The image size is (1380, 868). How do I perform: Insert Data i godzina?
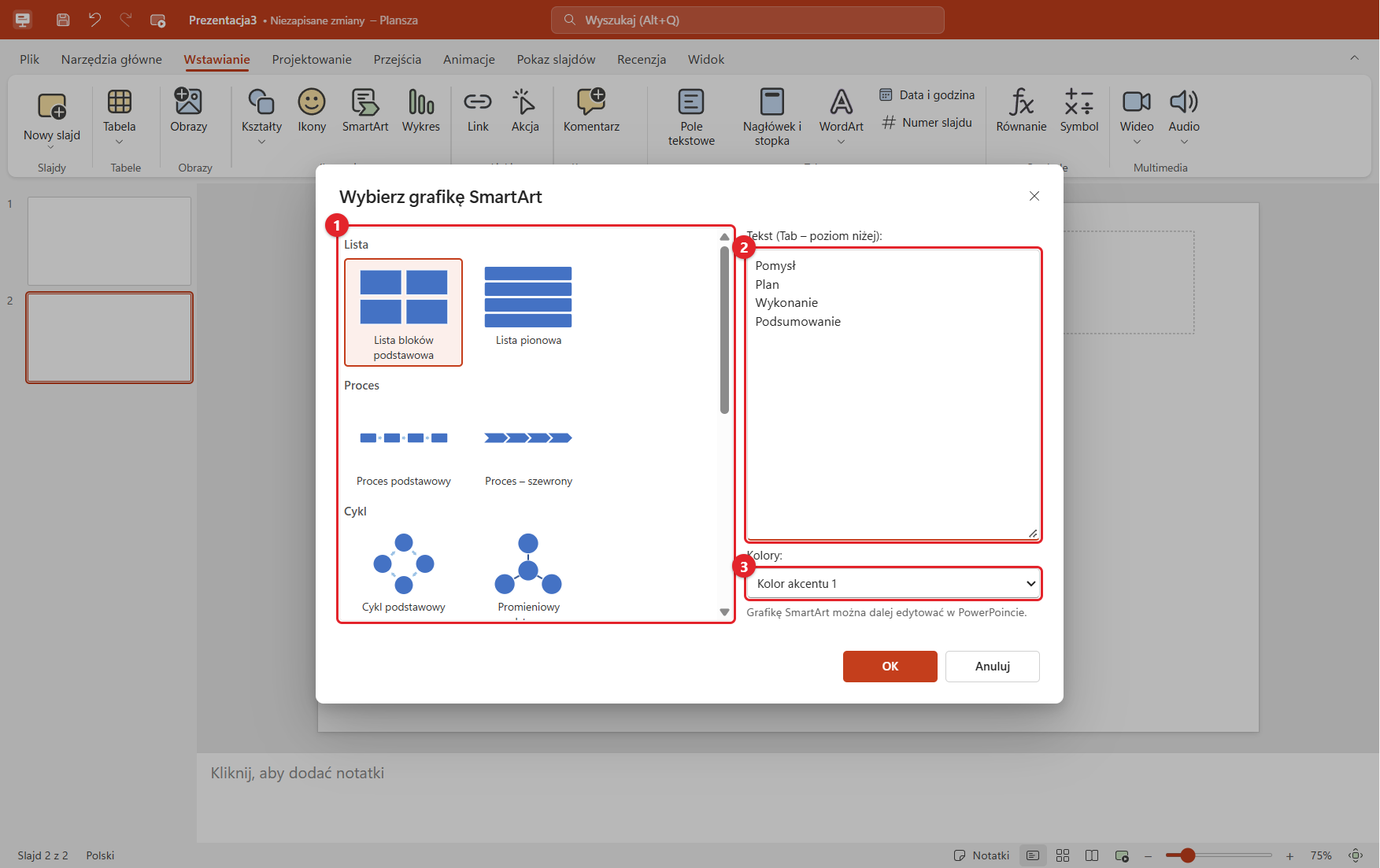927,94
